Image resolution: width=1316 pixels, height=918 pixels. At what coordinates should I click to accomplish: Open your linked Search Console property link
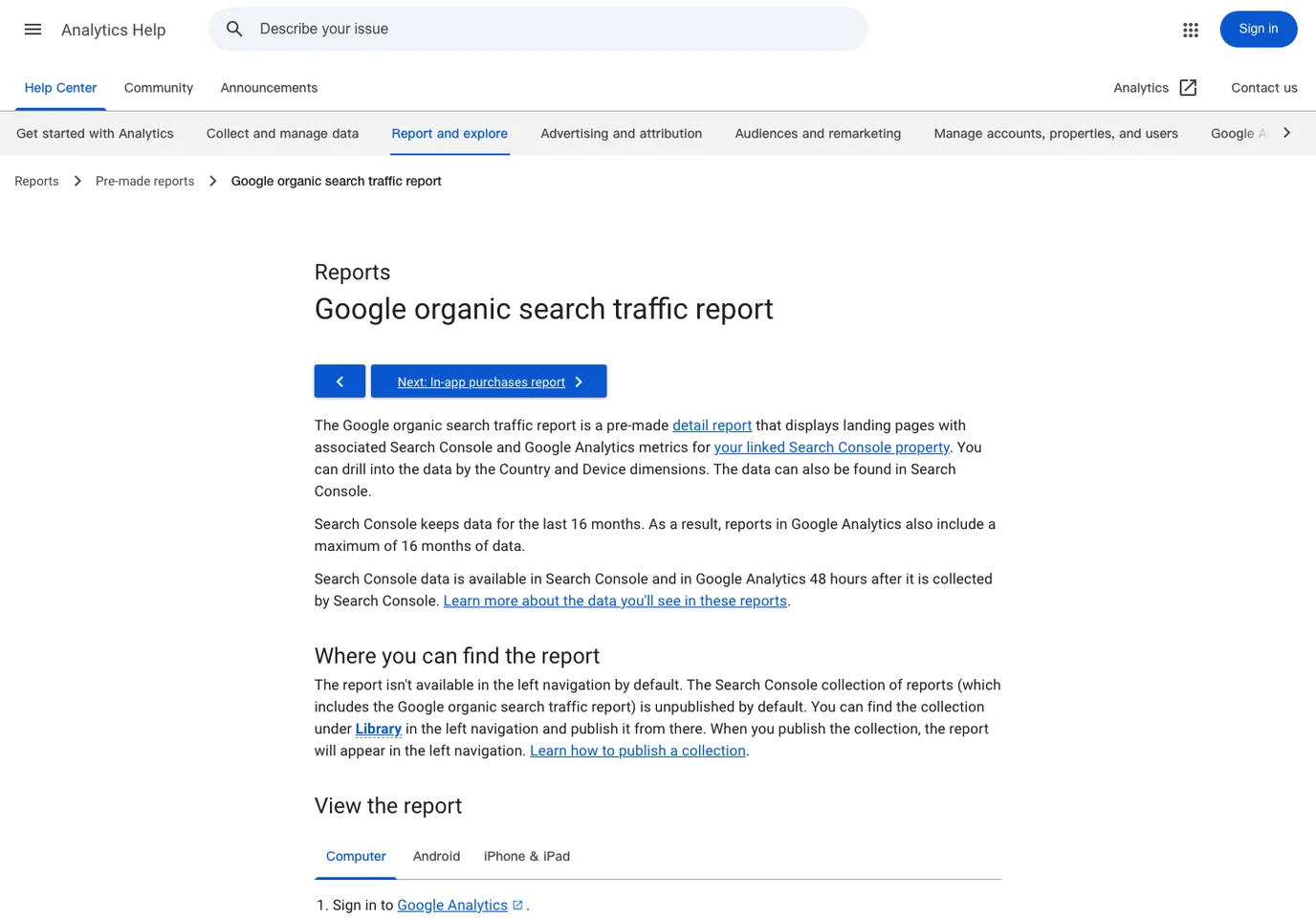(x=831, y=448)
